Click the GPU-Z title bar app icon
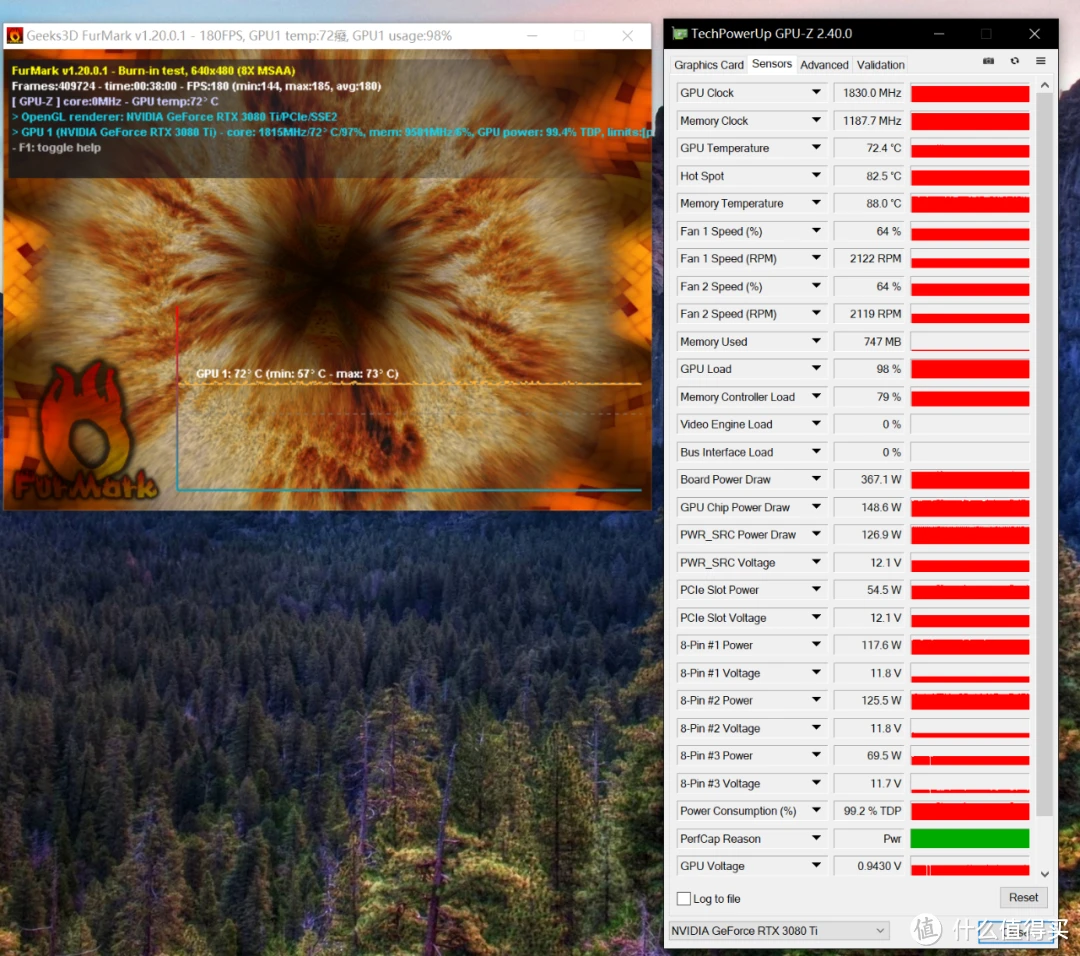The width and height of the screenshot is (1080, 956). coord(680,34)
